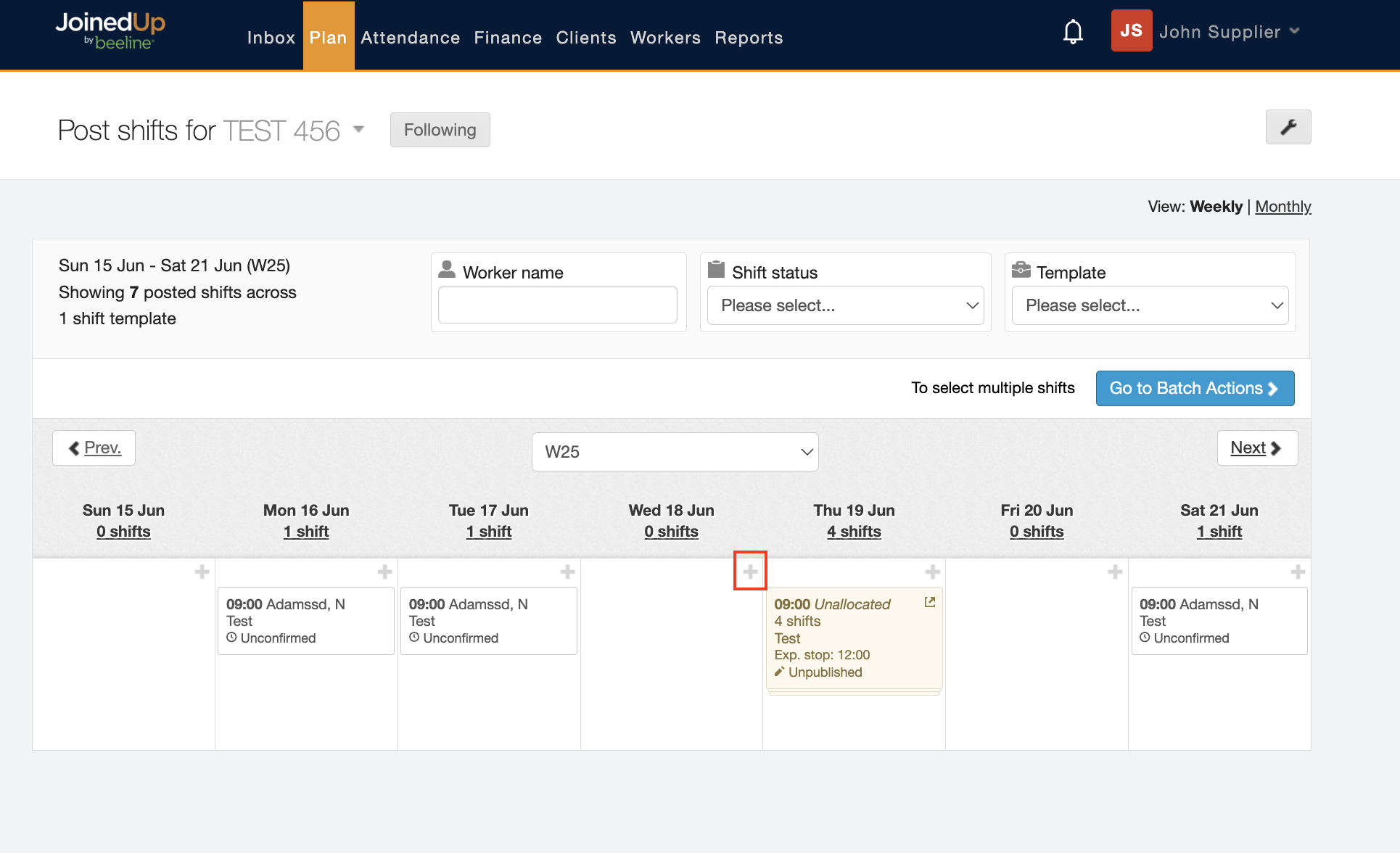Open the W25 week selector
1400x853 pixels.
point(675,452)
